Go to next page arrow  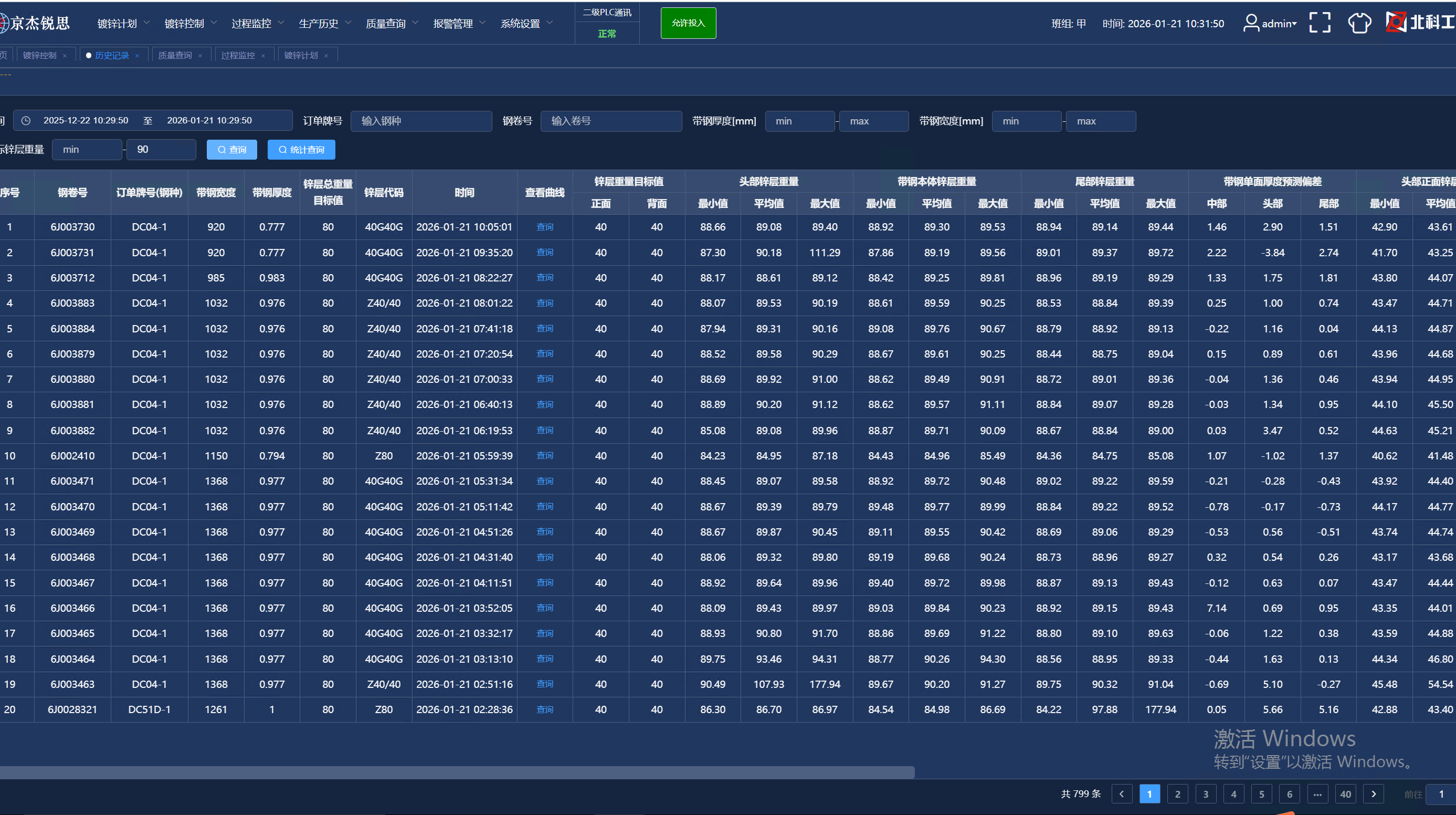(x=1374, y=794)
